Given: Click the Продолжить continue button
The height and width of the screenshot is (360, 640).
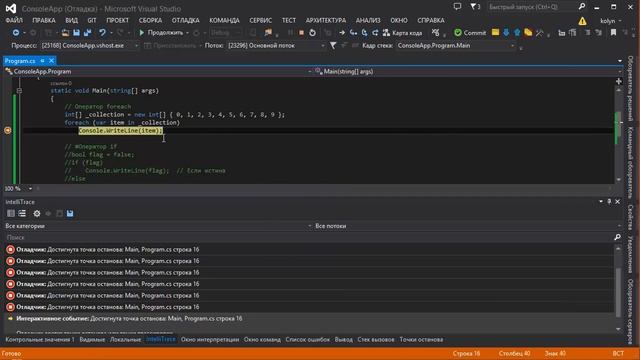Looking at the screenshot, I should pyautogui.click(x=161, y=33).
